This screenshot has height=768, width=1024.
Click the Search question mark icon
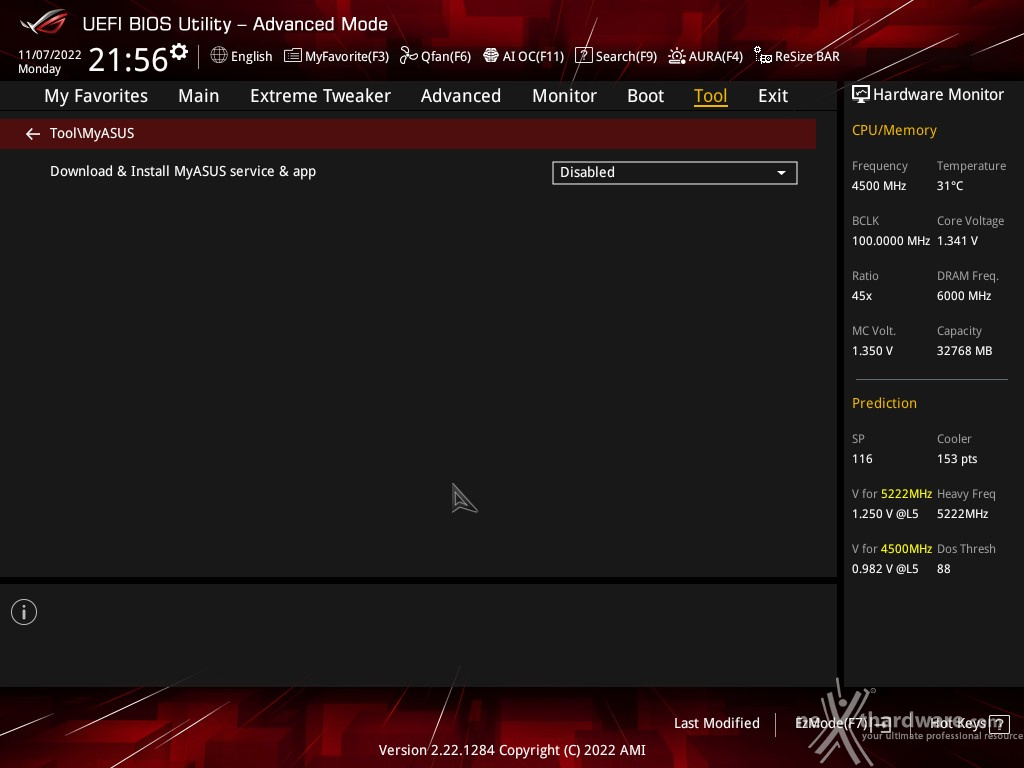pyautogui.click(x=583, y=56)
